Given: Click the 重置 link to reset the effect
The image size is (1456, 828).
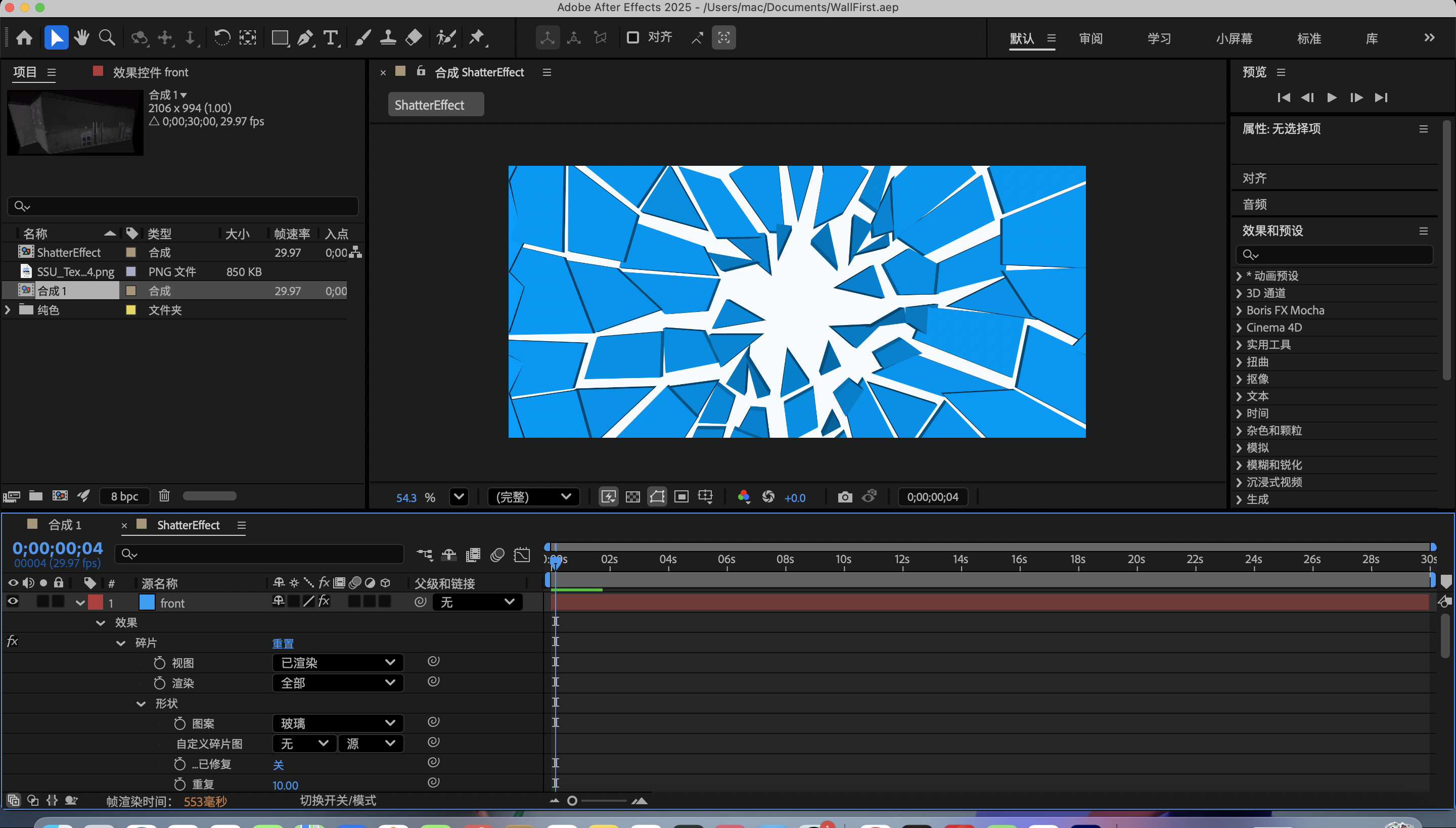Looking at the screenshot, I should click(283, 642).
